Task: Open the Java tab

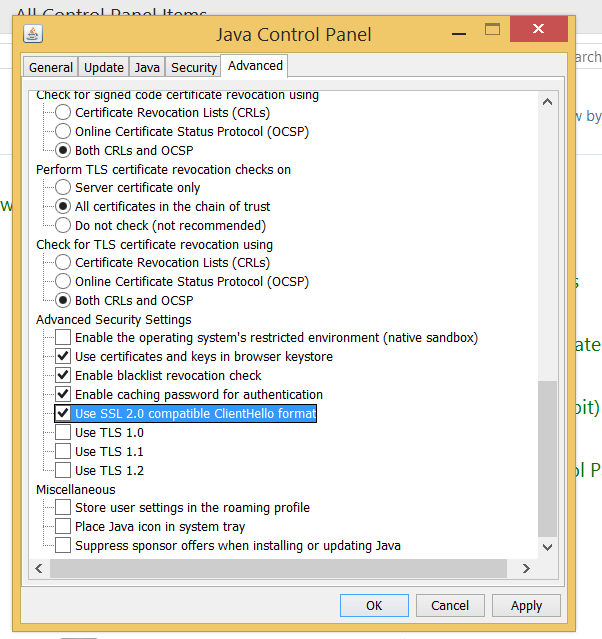Action: tap(147, 67)
